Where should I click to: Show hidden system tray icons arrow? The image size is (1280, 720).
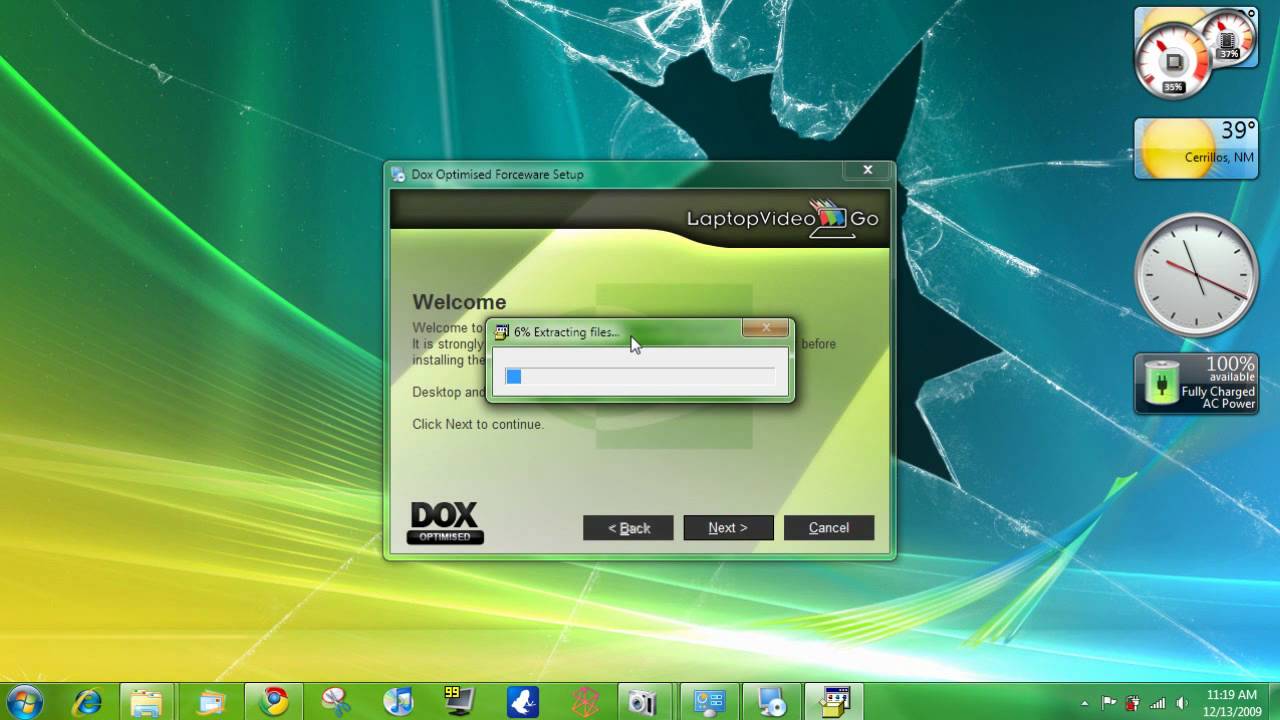[x=1085, y=703]
